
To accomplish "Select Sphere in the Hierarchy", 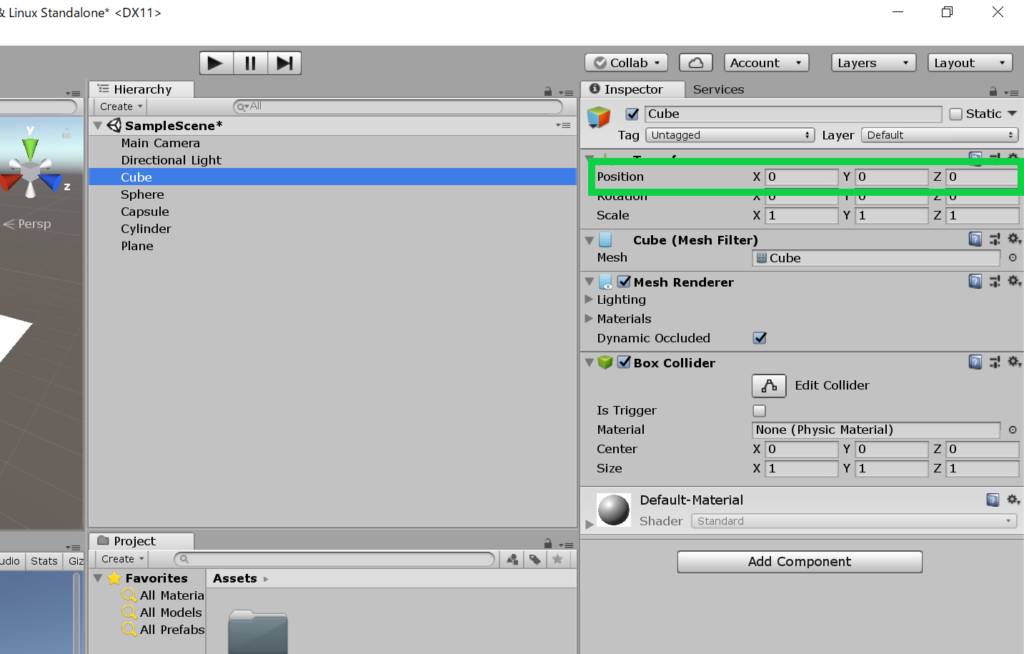I will tap(142, 195).
